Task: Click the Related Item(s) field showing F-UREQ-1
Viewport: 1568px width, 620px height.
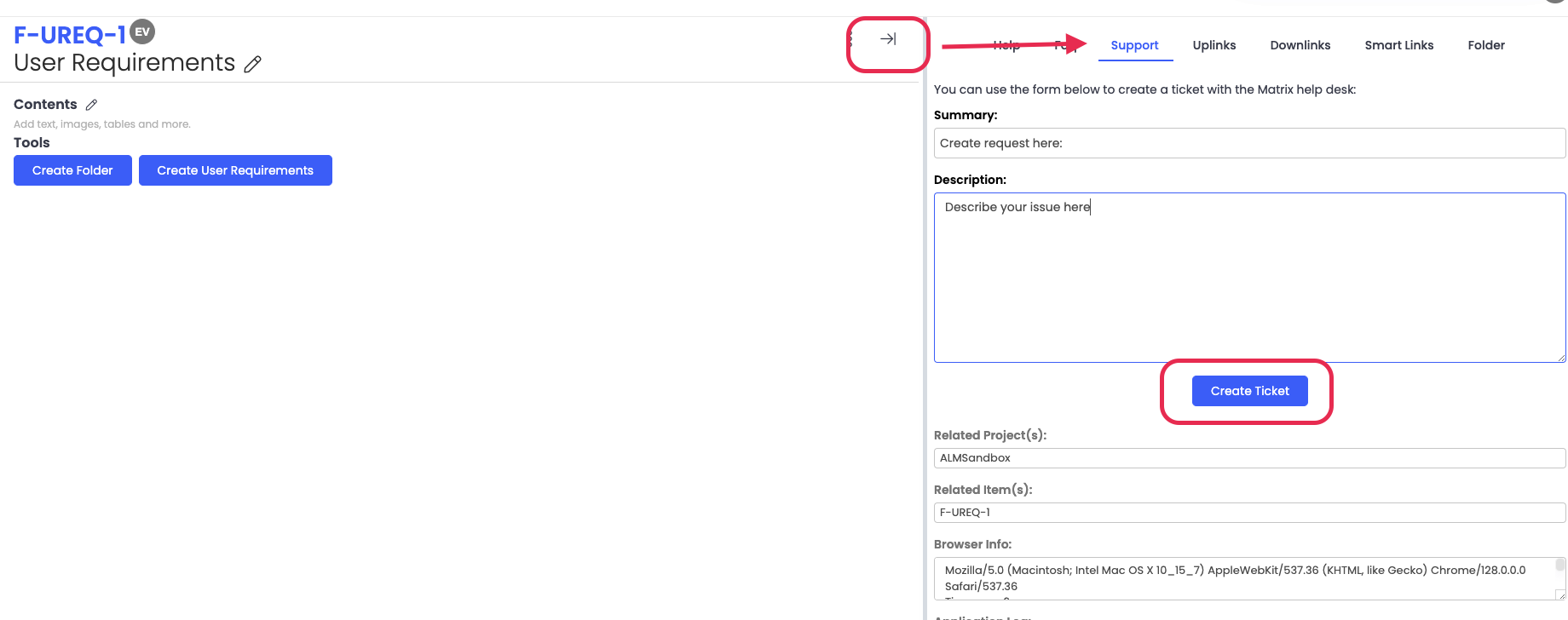Action: click(x=1249, y=513)
